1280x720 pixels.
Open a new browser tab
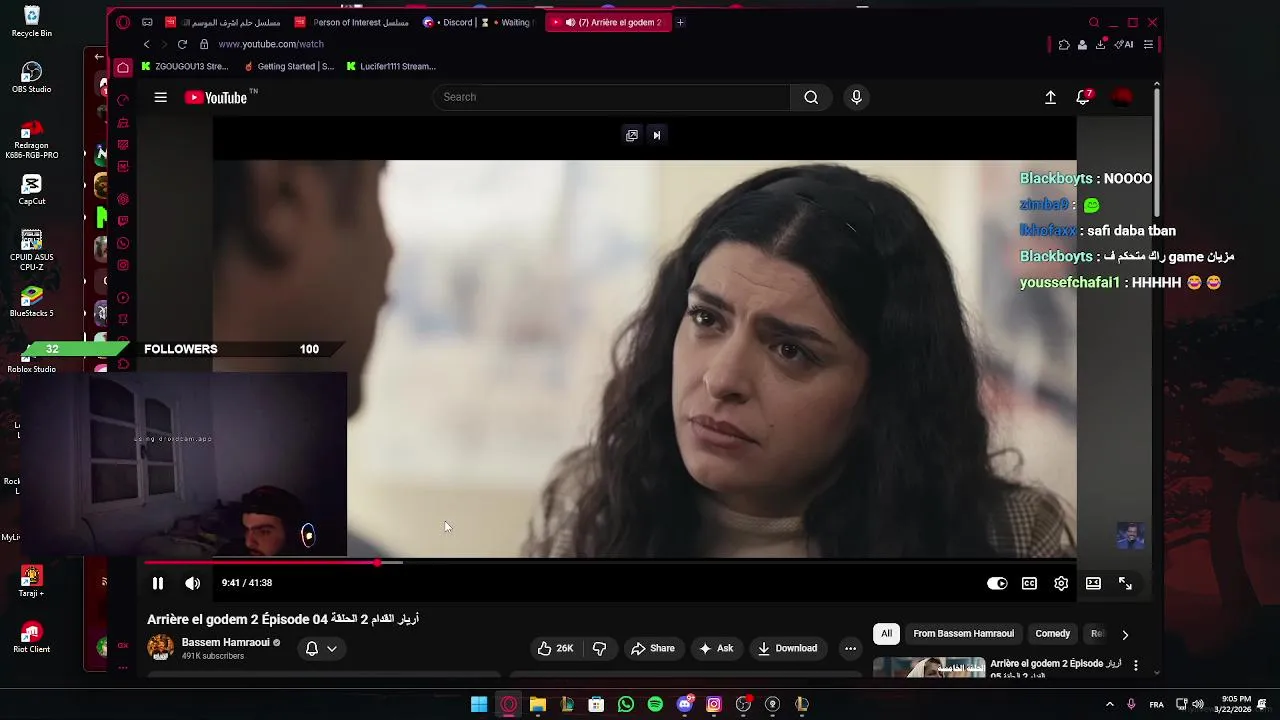680,22
